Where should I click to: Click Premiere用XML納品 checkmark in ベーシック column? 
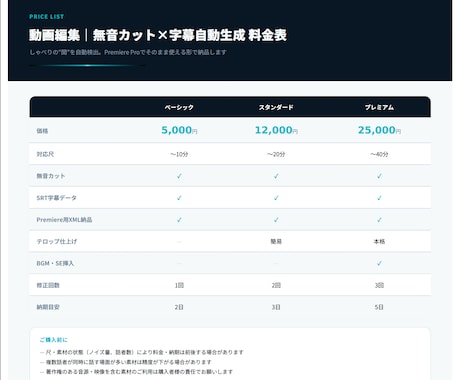pyautogui.click(x=179, y=220)
